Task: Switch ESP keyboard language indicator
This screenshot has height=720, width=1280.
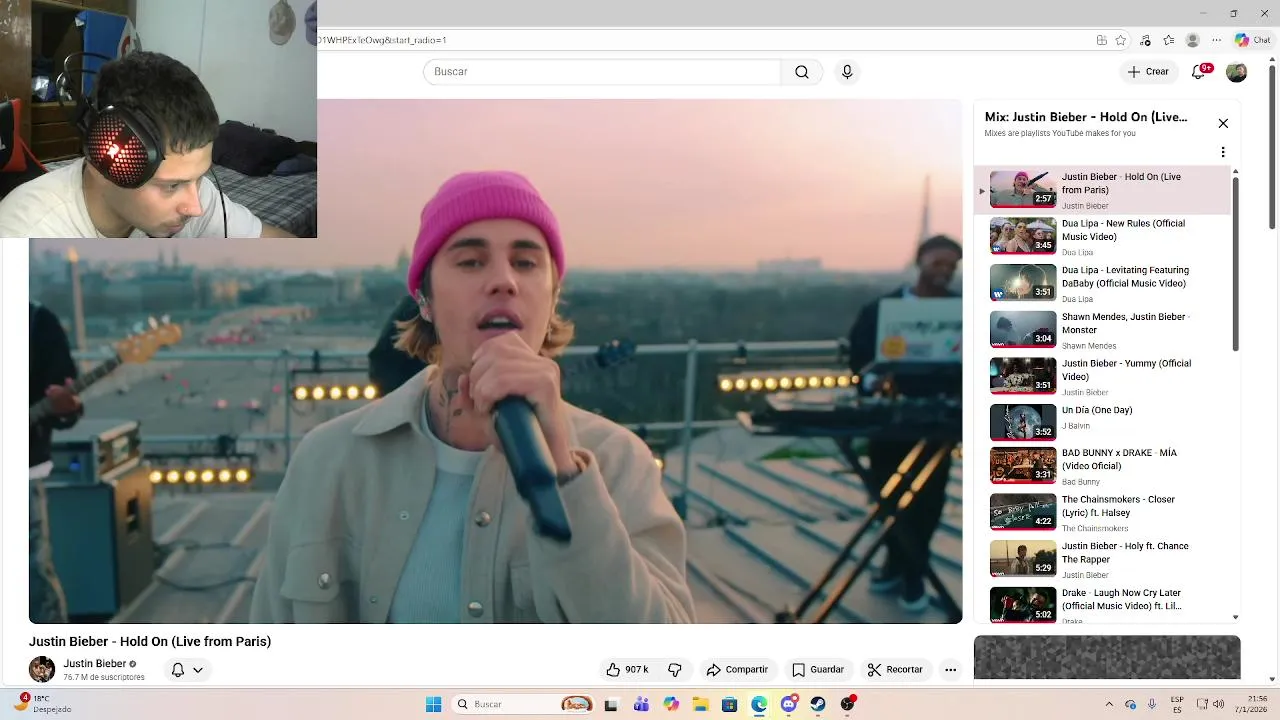Action: click(1177, 704)
